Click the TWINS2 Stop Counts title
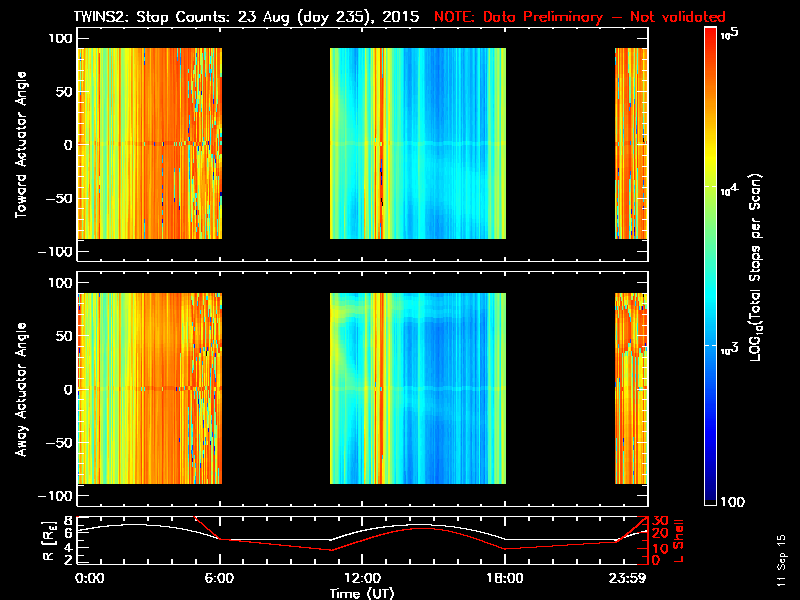The width and height of the screenshot is (800, 600). [x=246, y=17]
